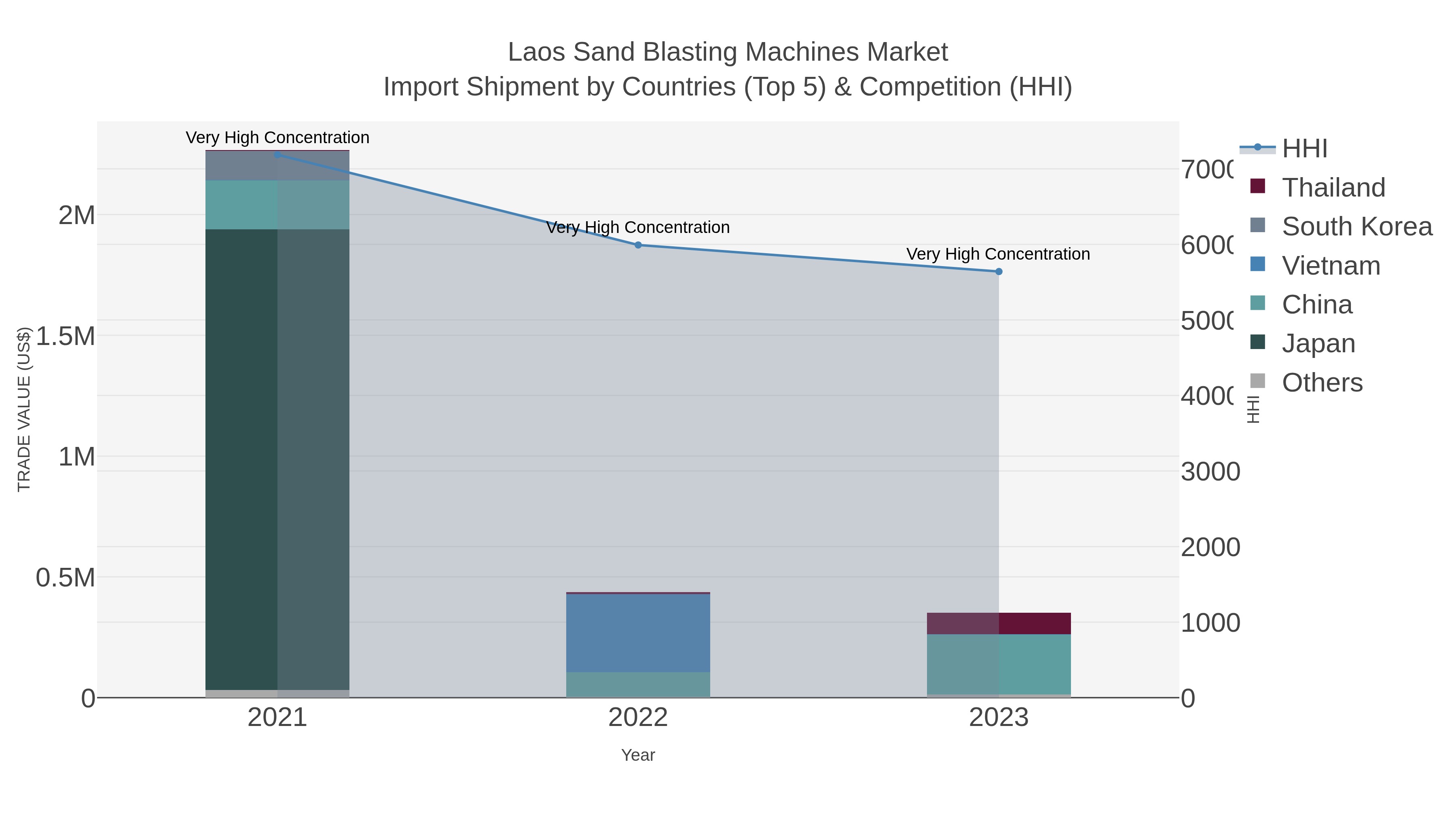Click the Thailand maroon legend swatch
The height and width of the screenshot is (819, 1456).
[x=1257, y=185]
